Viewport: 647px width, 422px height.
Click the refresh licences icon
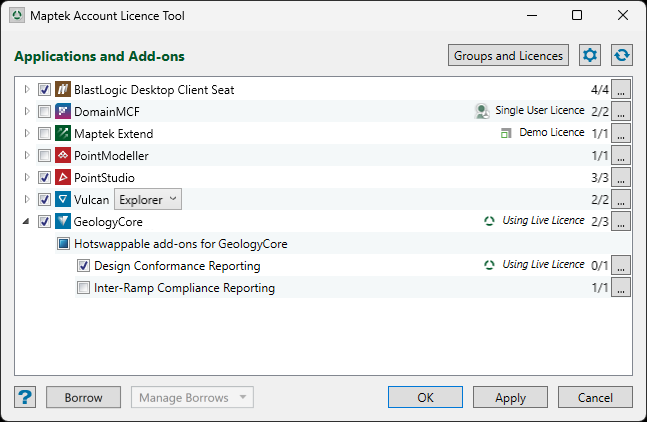(x=622, y=56)
